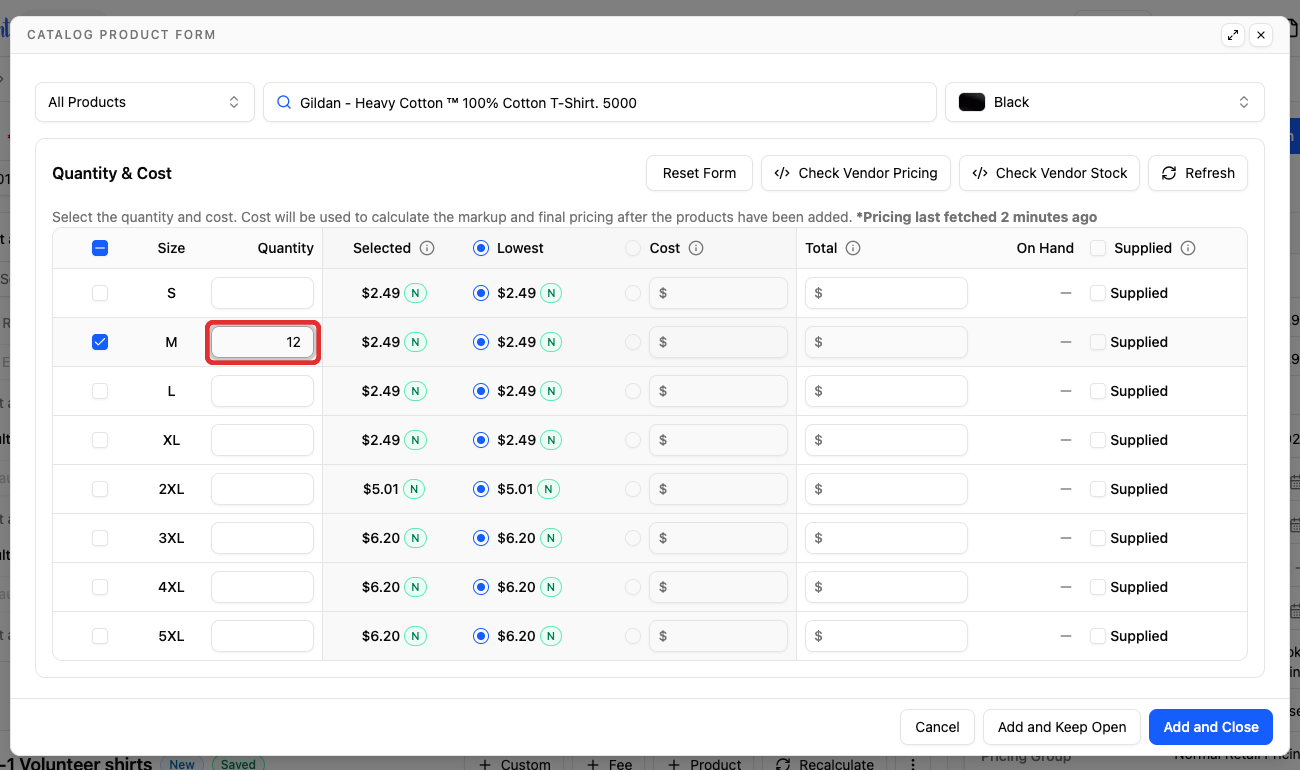1300x770 pixels.
Task: Select Lowest price radio for XL row
Action: [x=481, y=440]
